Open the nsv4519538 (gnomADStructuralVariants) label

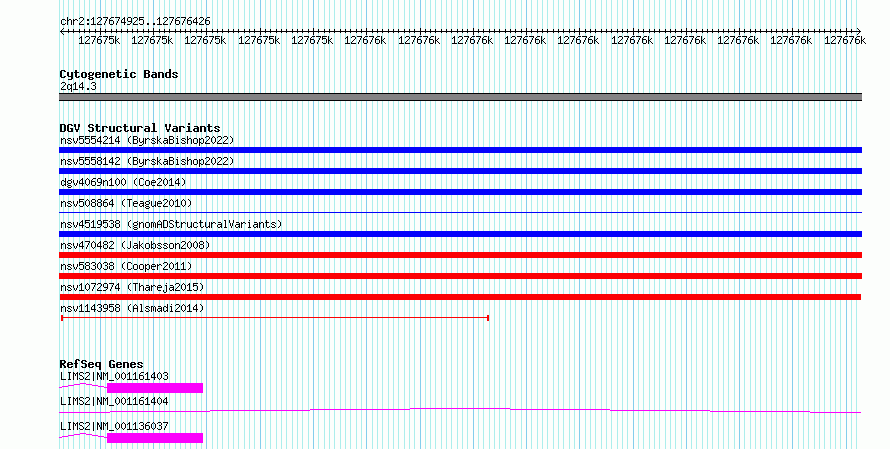(171, 224)
